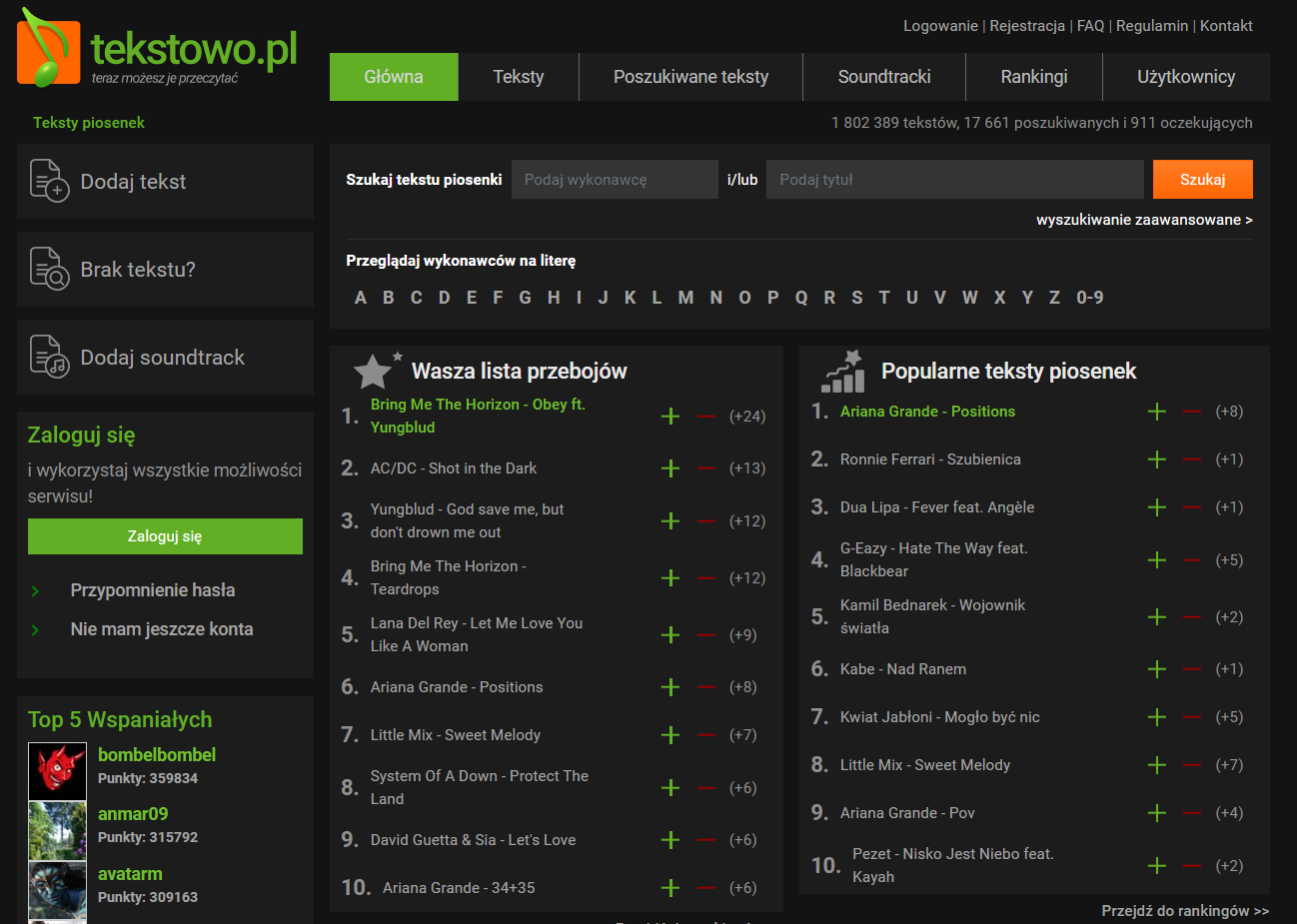The image size is (1297, 924).
Task: Go to the Rankingi tab
Action: [1034, 77]
